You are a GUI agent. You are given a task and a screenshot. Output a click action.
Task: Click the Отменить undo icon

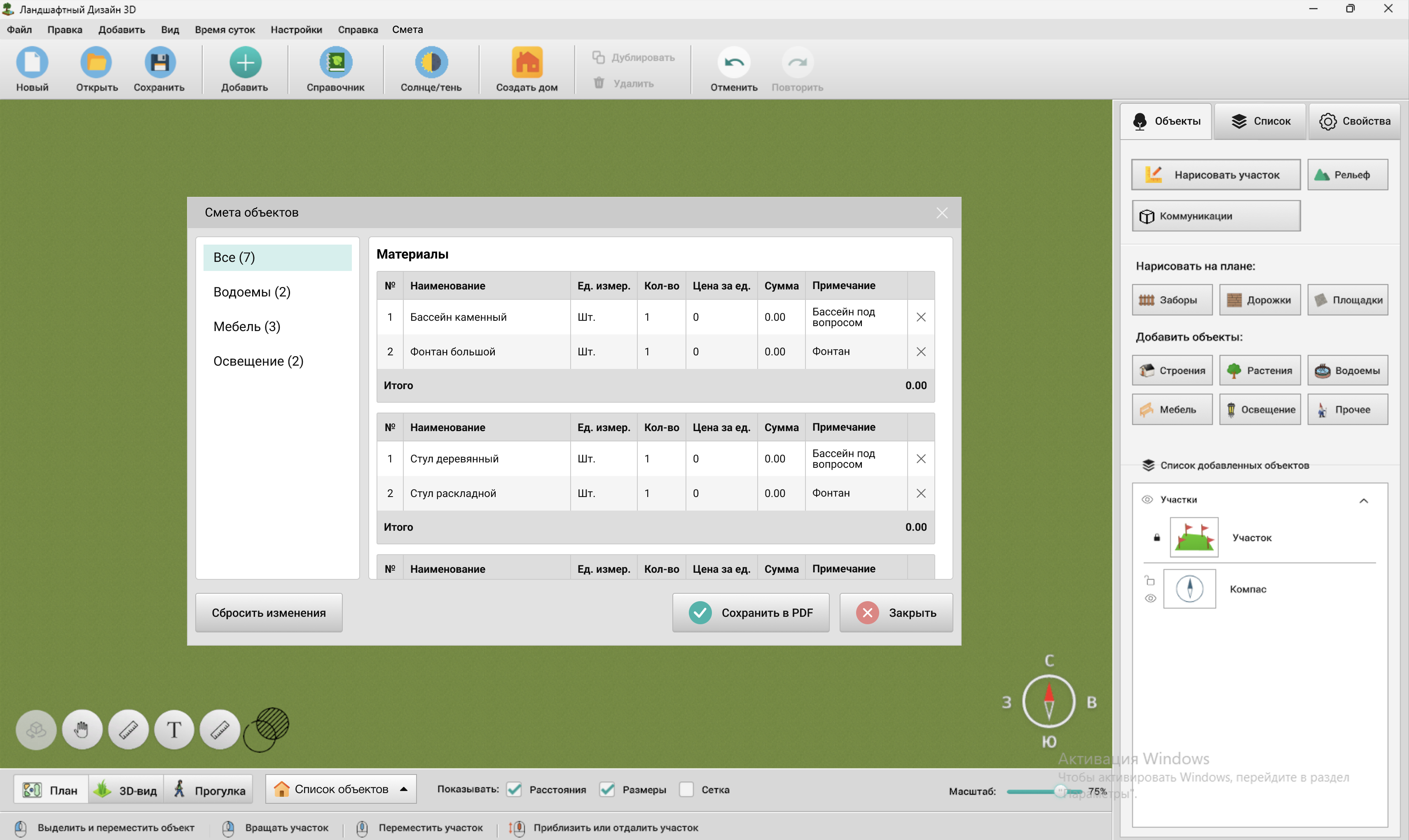(x=734, y=62)
